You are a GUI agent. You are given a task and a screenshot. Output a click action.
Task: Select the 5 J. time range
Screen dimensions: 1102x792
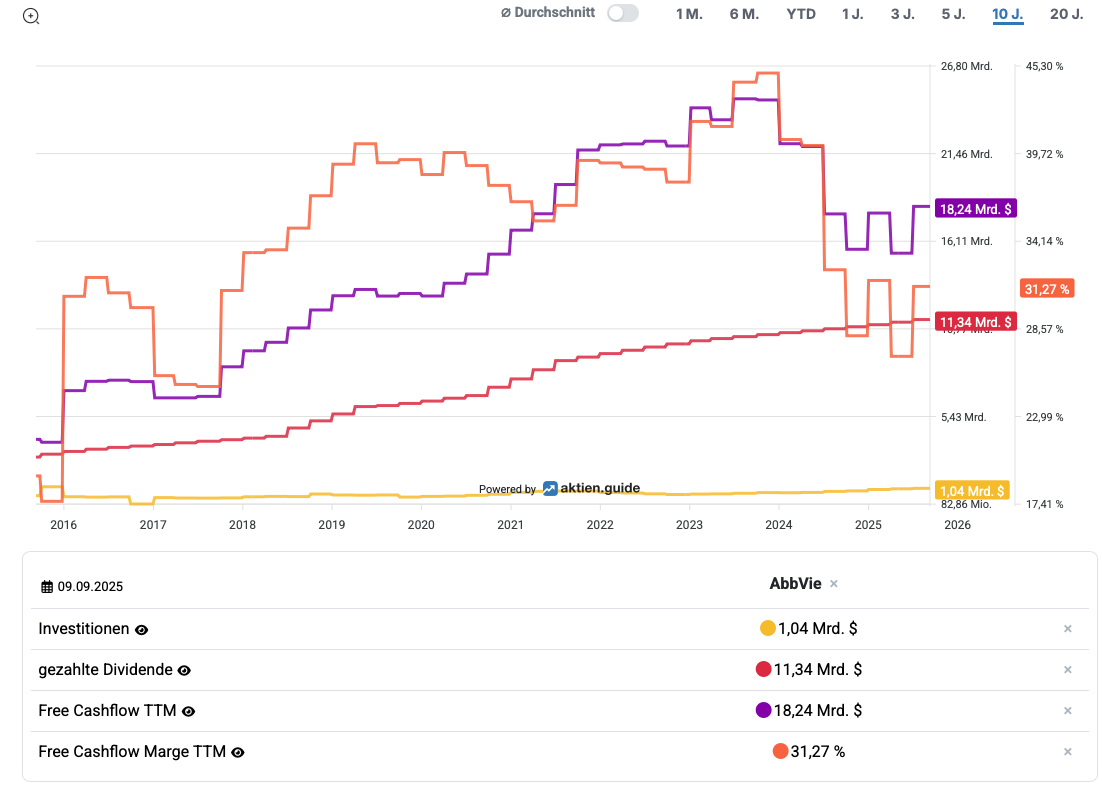coord(953,14)
